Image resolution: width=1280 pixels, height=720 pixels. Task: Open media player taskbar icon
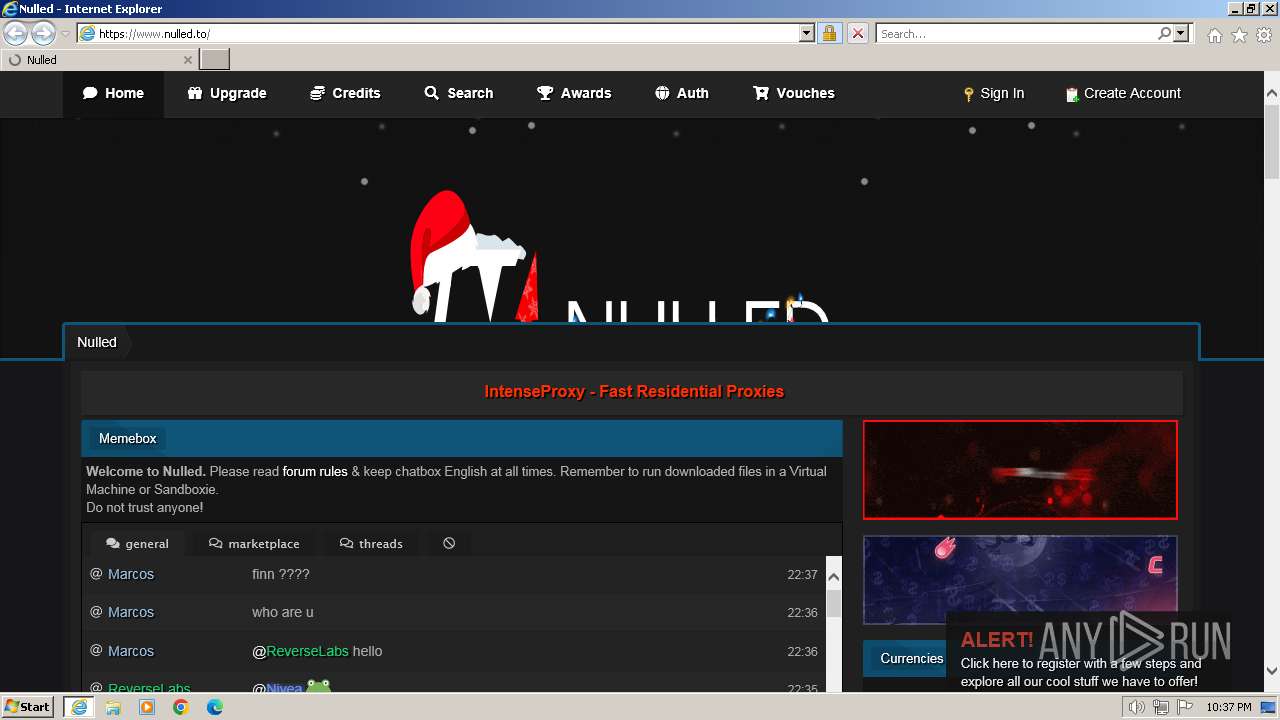coord(147,707)
